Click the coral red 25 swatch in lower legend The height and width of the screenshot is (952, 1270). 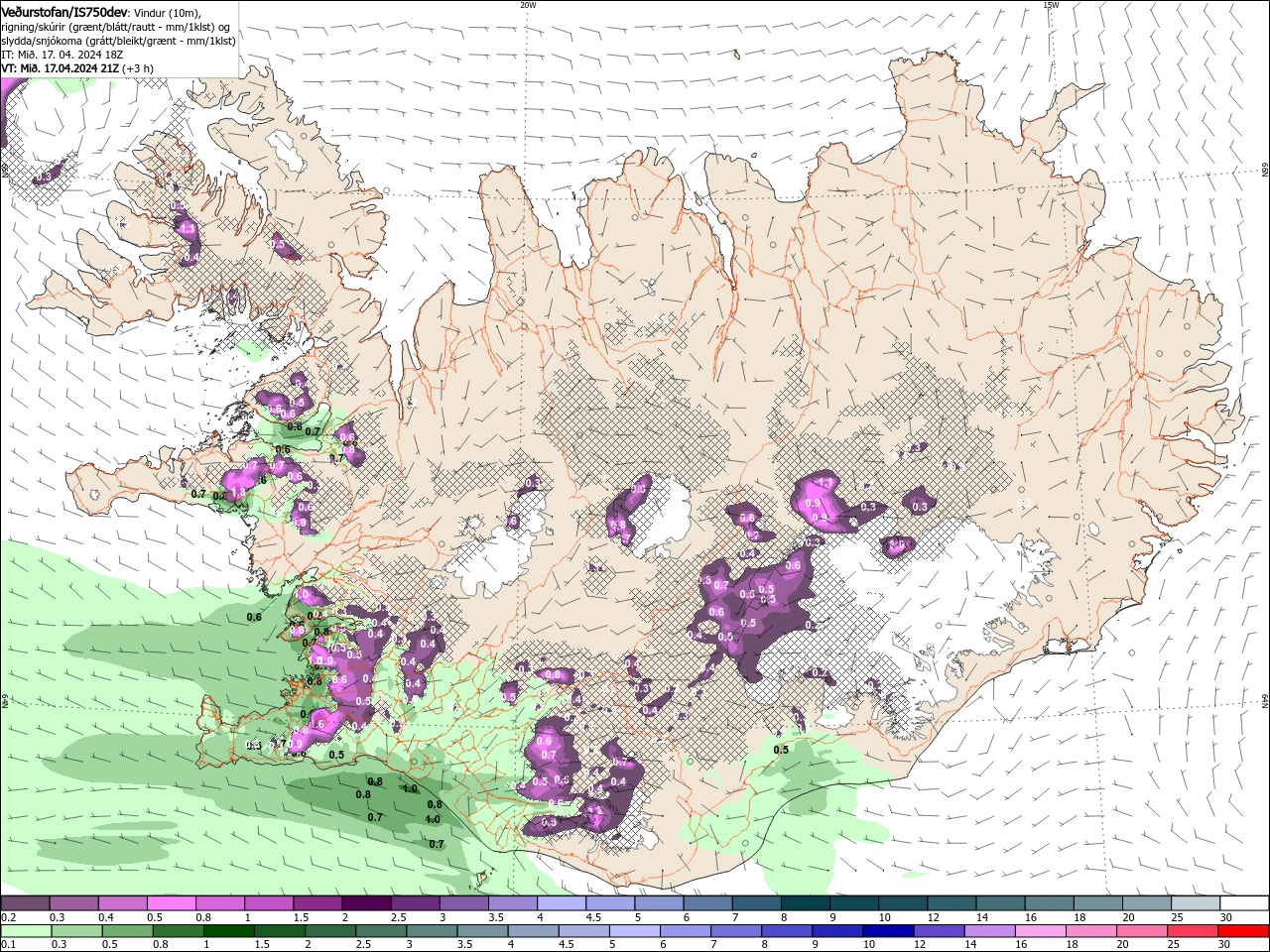1194,931
